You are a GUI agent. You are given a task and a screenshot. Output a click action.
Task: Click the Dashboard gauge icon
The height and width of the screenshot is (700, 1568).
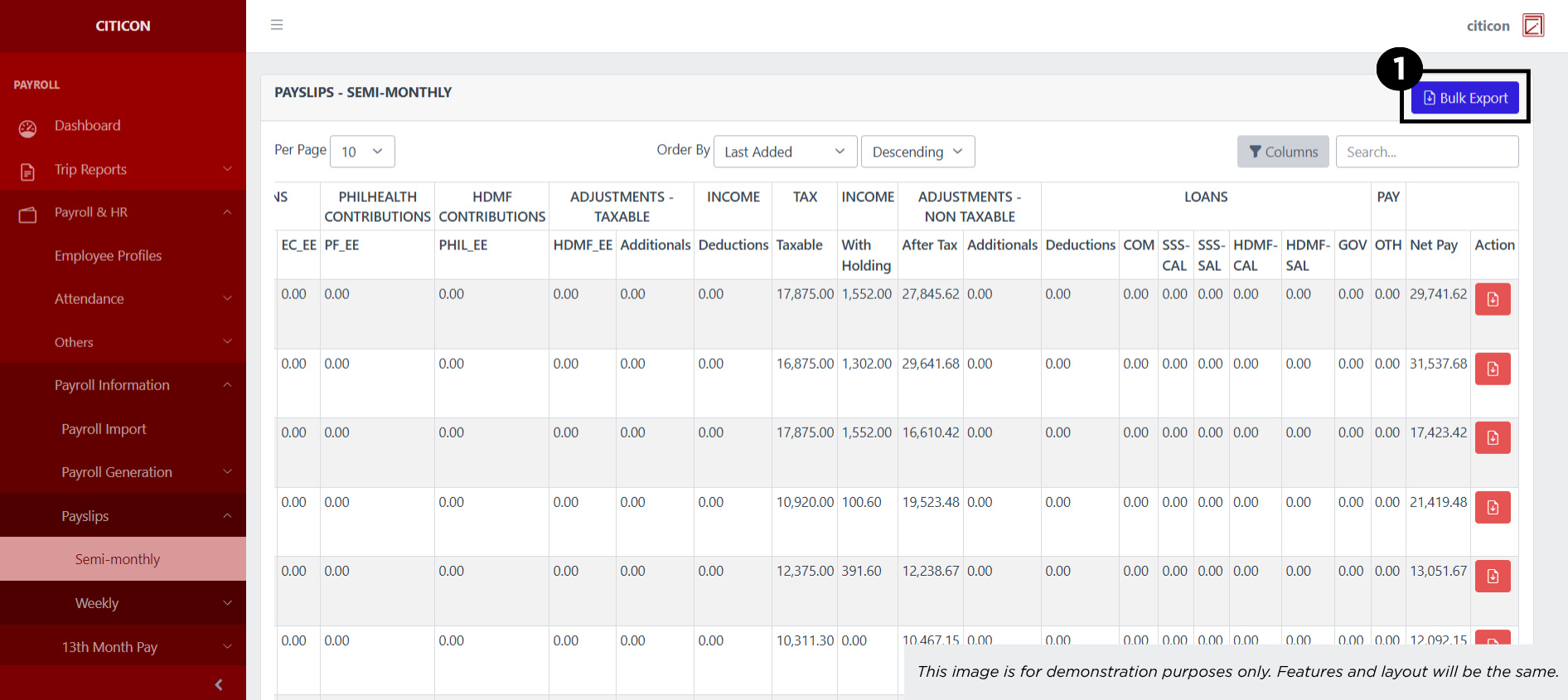coord(27,128)
